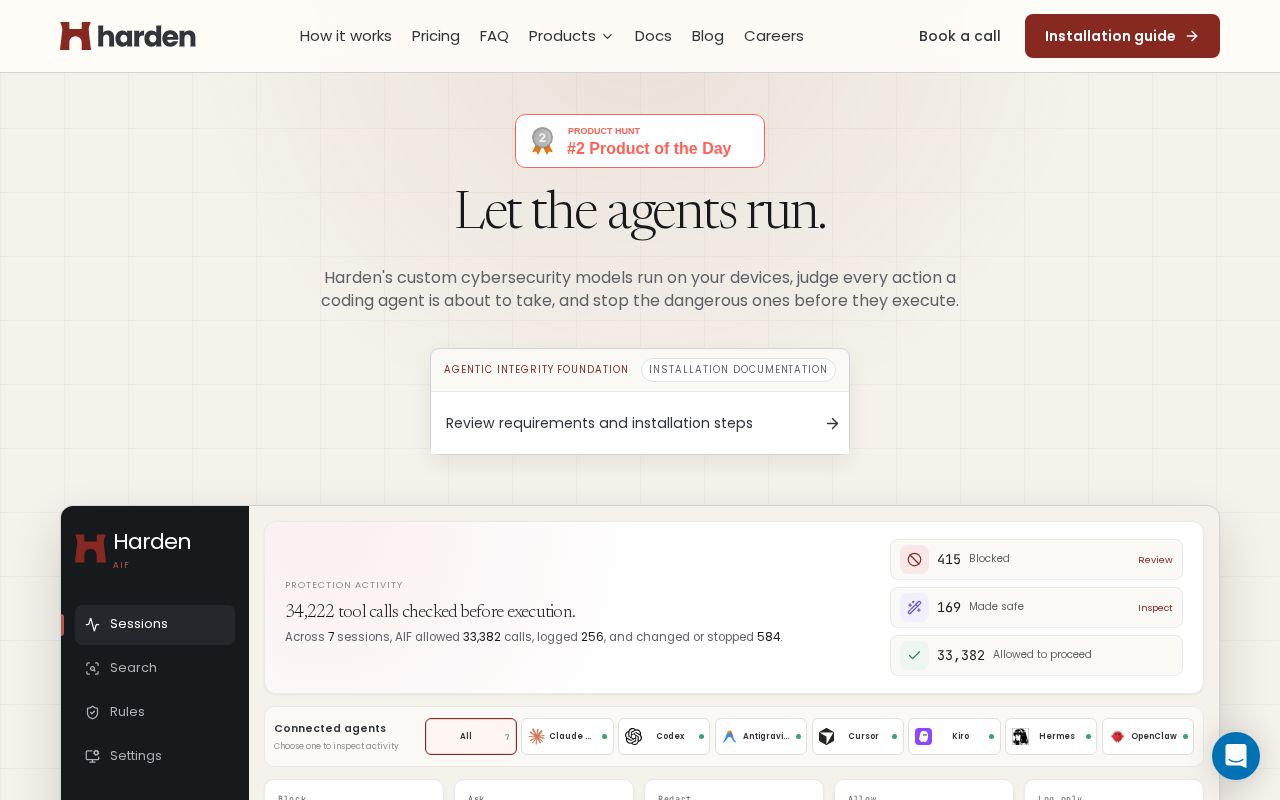Open Settings in dashboard sidebar
Image resolution: width=1280 pixels, height=800 pixels.
click(155, 756)
